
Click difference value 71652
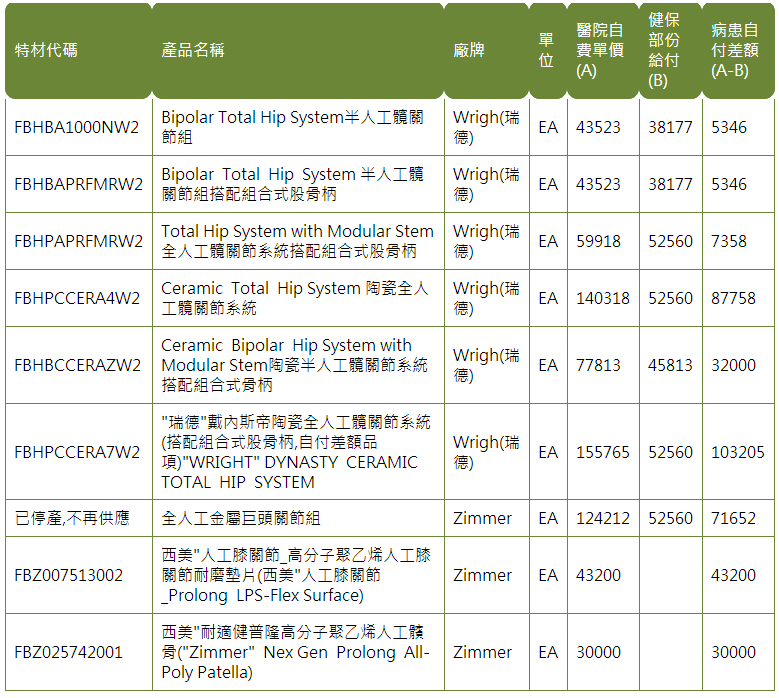click(x=733, y=518)
